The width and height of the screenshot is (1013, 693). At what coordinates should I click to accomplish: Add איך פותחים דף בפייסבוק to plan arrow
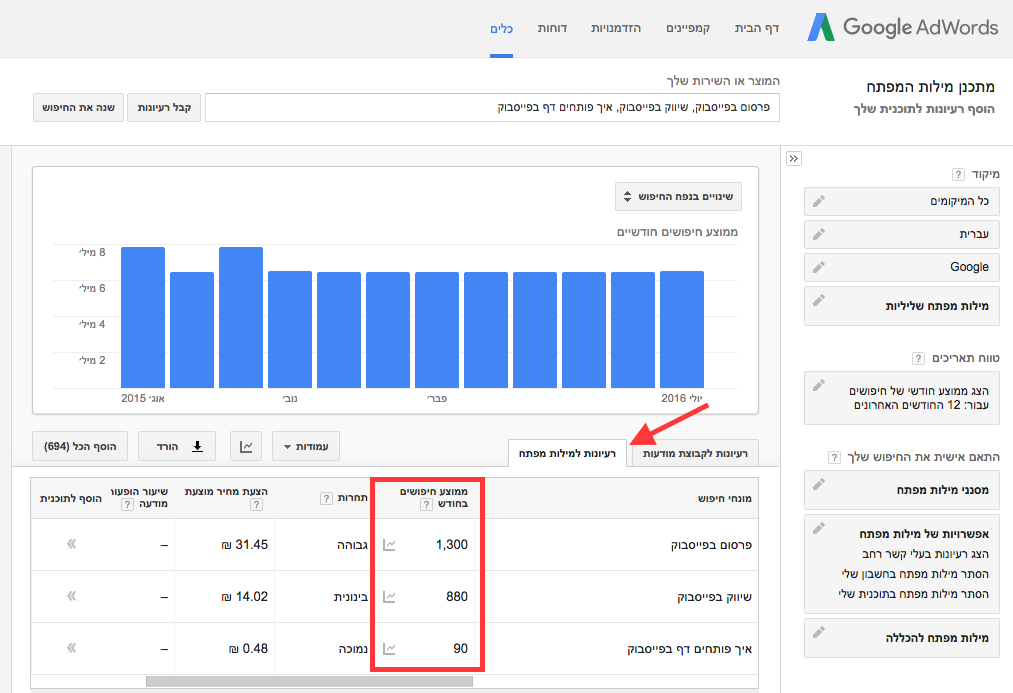point(72,647)
